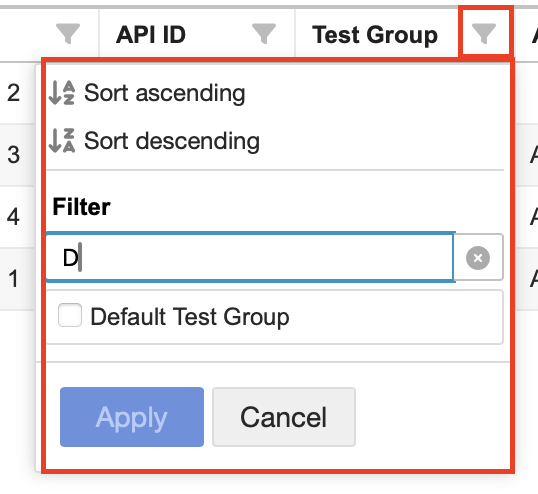Open the Test Group column filter icon
538x494 pixels.
pos(484,33)
